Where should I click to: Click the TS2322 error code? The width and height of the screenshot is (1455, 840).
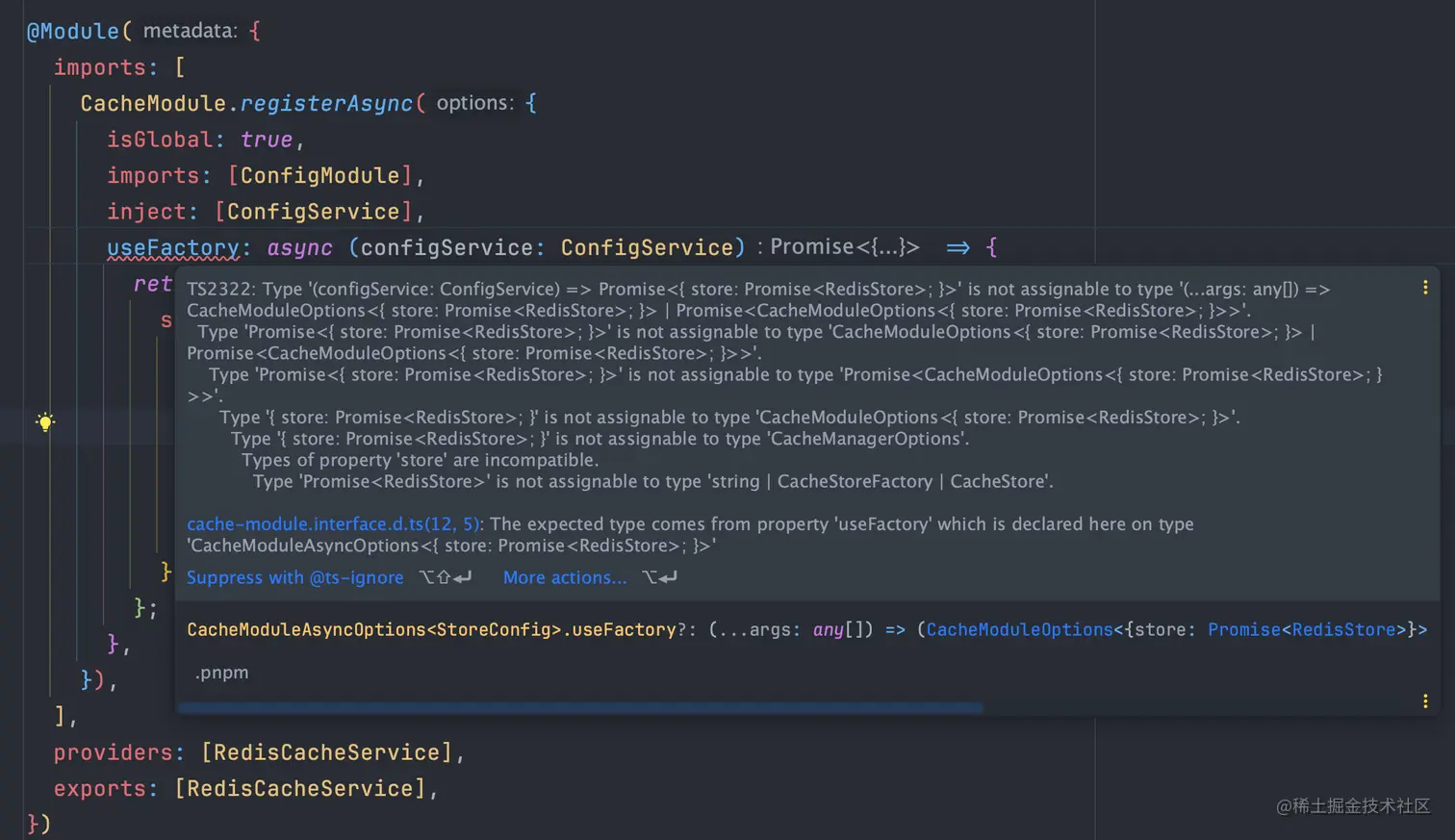pos(220,289)
